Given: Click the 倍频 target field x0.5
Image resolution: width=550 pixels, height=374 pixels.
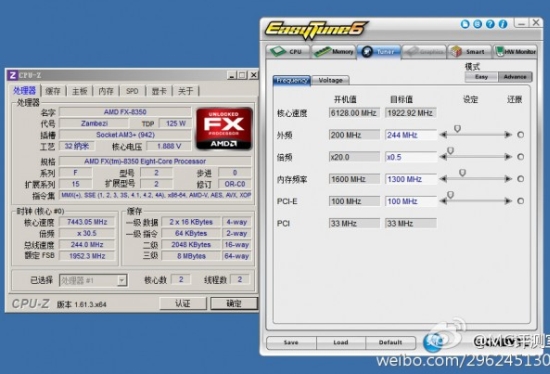Looking at the screenshot, I should tap(411, 157).
